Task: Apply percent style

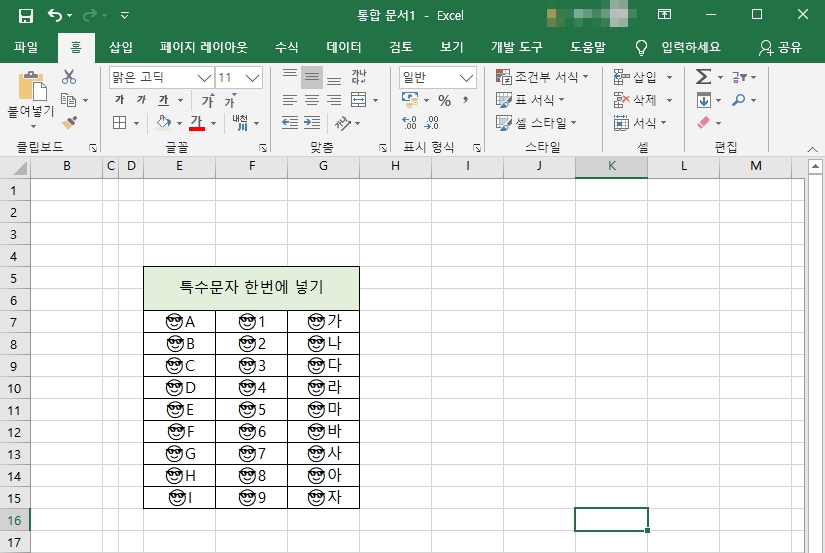Action: [445, 100]
